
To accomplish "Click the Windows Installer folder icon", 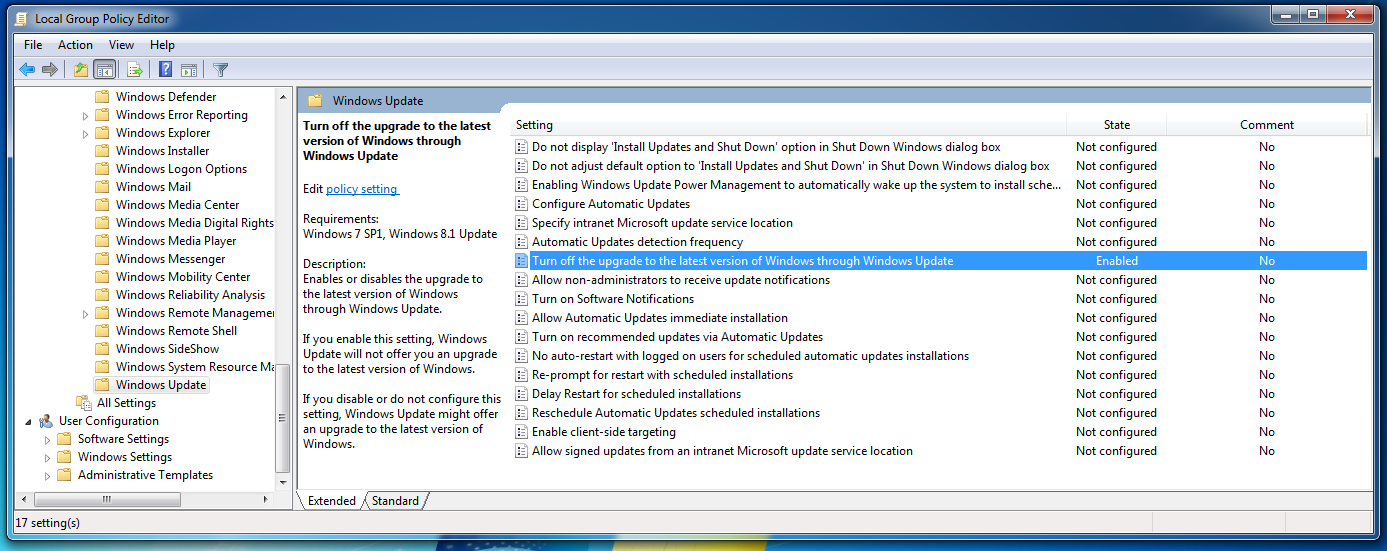I will pyautogui.click(x=102, y=151).
